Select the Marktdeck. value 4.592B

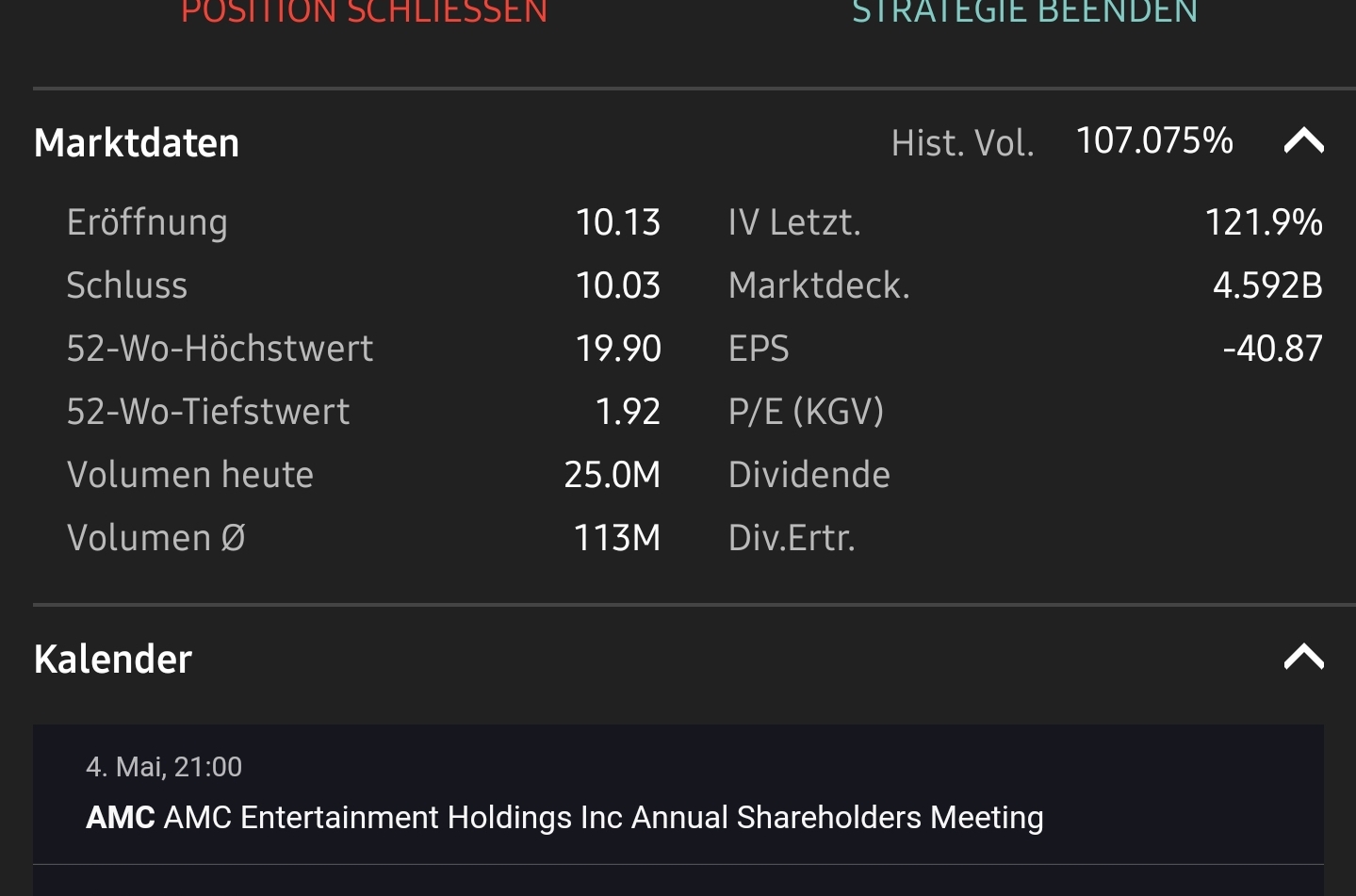pyautogui.click(x=1269, y=285)
